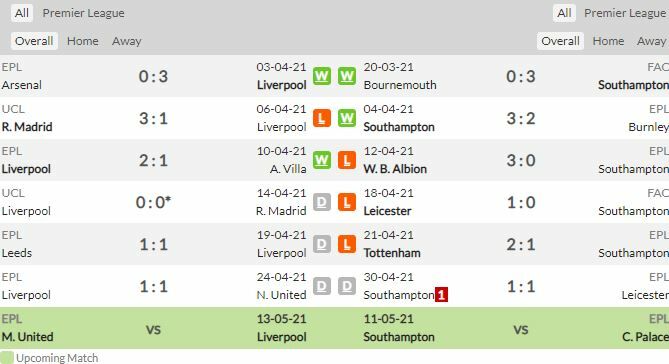Select the left All filter tab

click(22, 13)
